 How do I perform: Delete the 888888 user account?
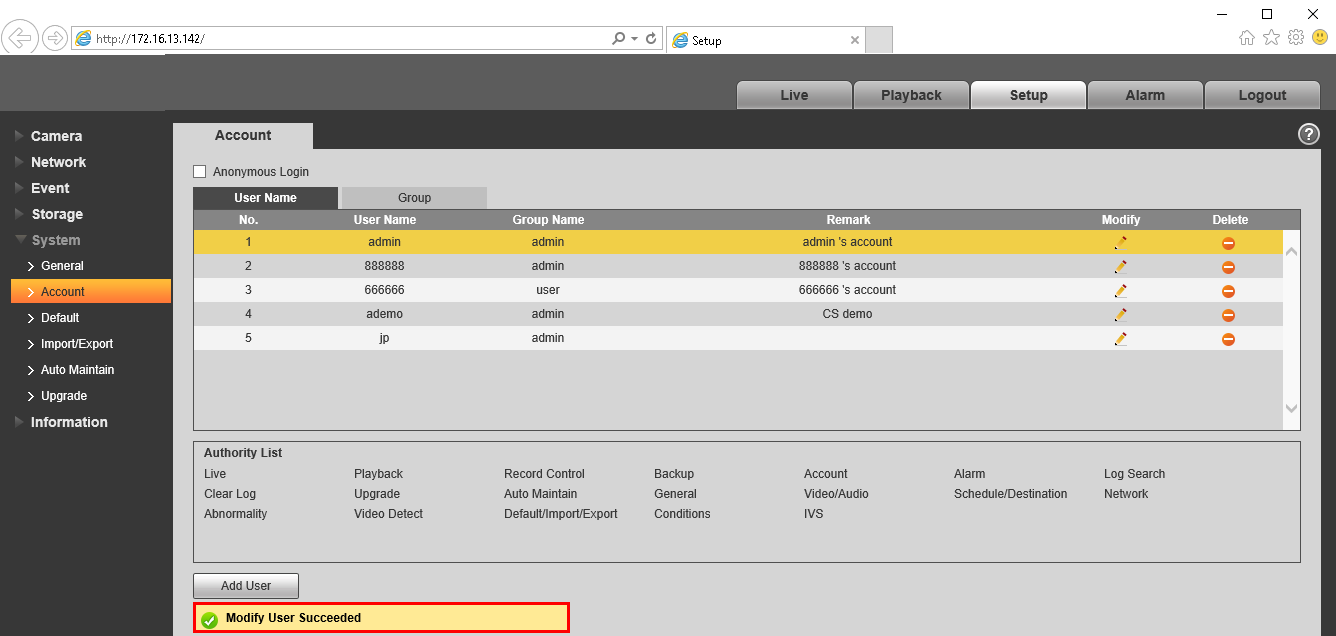pyautogui.click(x=1228, y=267)
